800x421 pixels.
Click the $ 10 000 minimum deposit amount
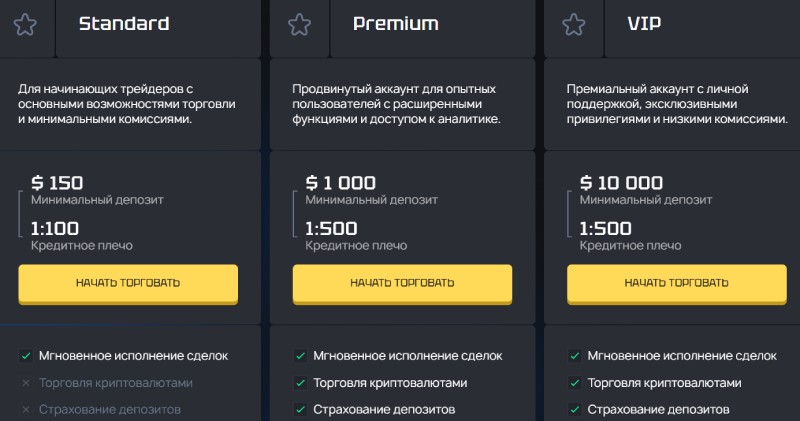click(x=621, y=182)
